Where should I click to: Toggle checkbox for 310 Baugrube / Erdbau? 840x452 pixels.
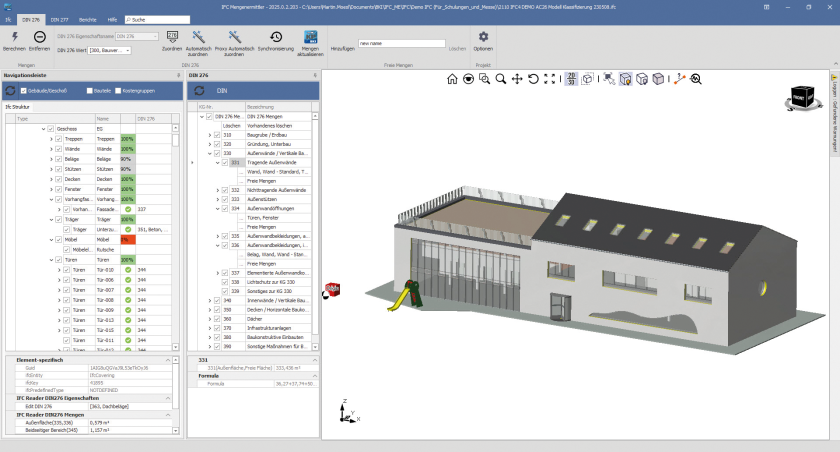click(x=217, y=135)
